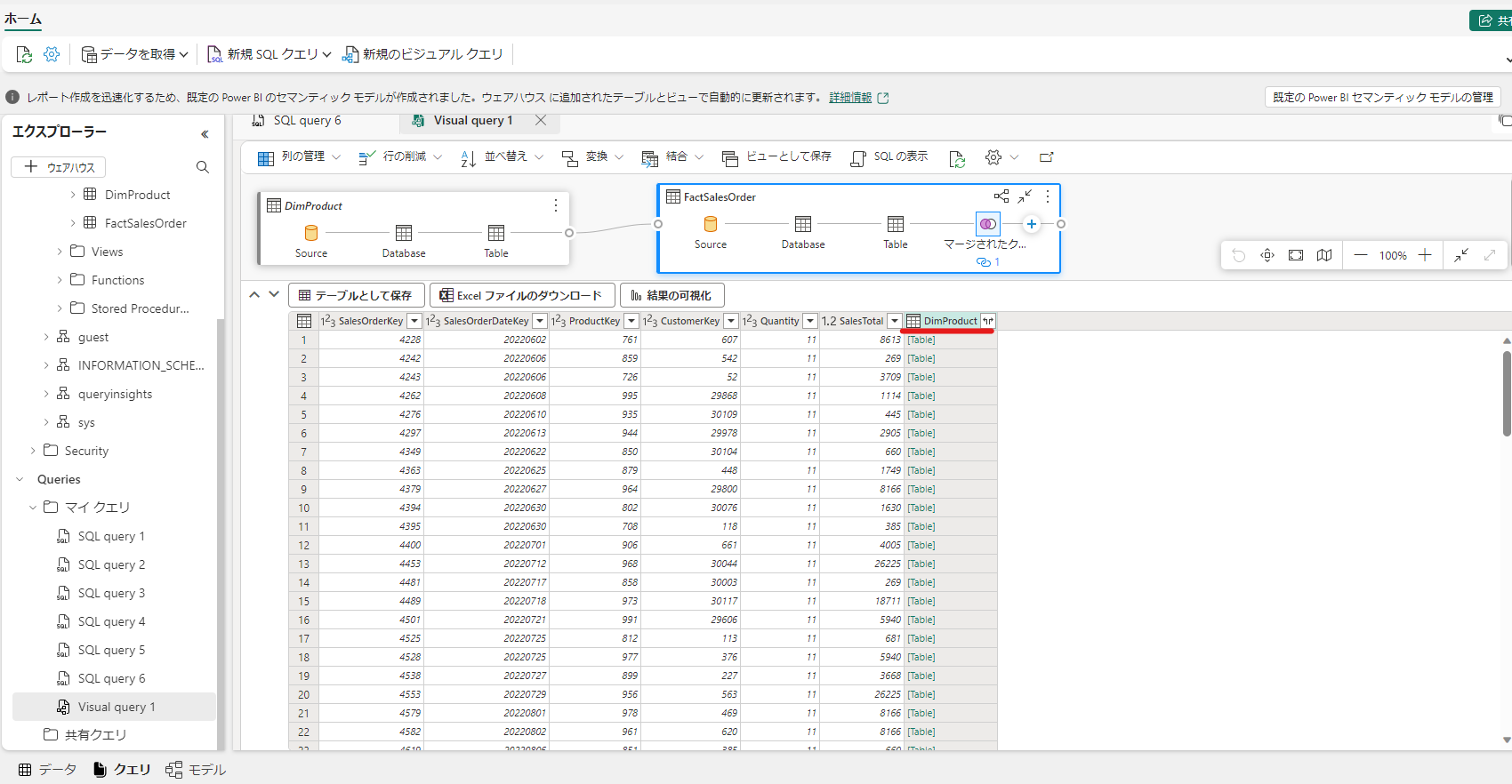Click ビューとして保存 button

point(776,157)
